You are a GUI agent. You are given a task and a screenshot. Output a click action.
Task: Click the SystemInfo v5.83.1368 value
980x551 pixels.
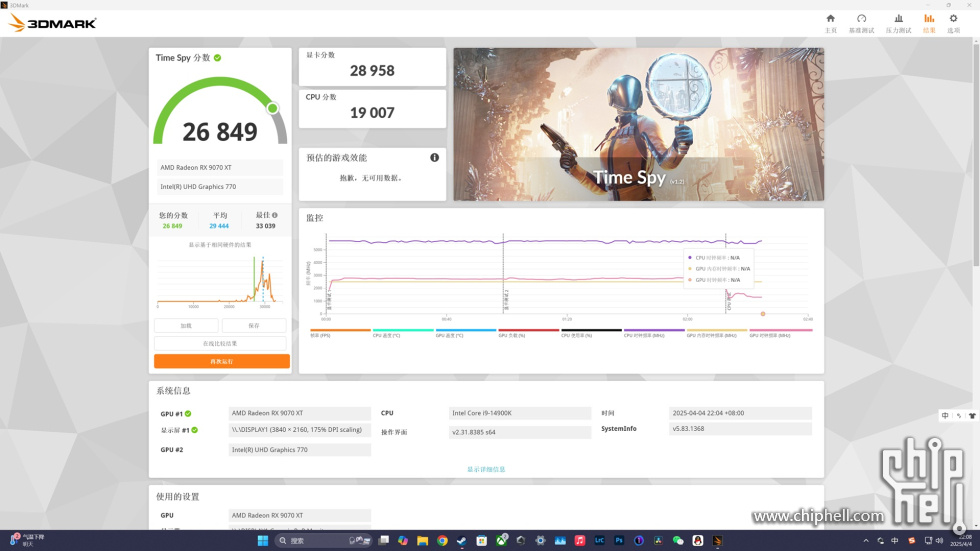pos(740,429)
